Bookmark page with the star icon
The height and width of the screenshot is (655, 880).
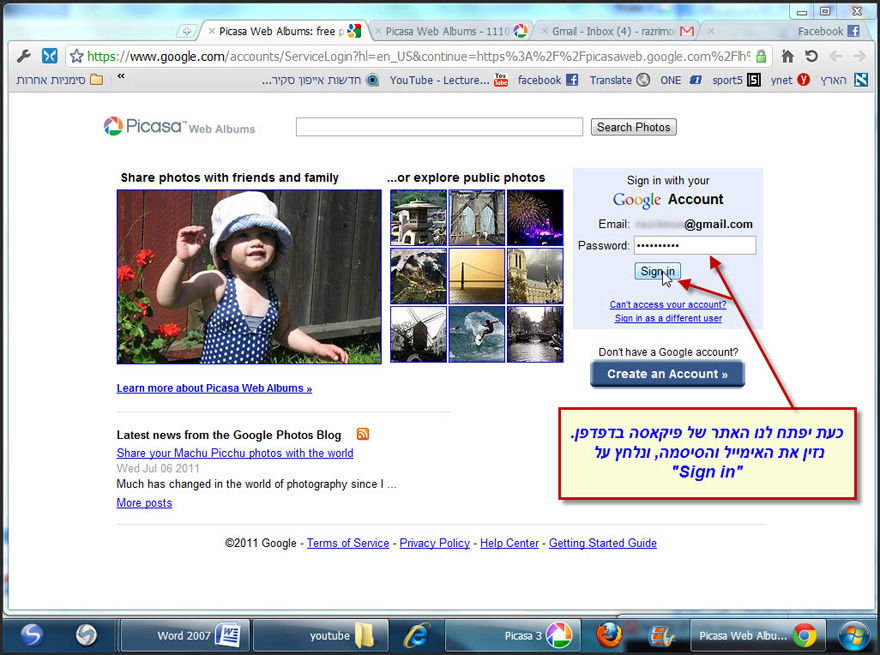(x=77, y=56)
